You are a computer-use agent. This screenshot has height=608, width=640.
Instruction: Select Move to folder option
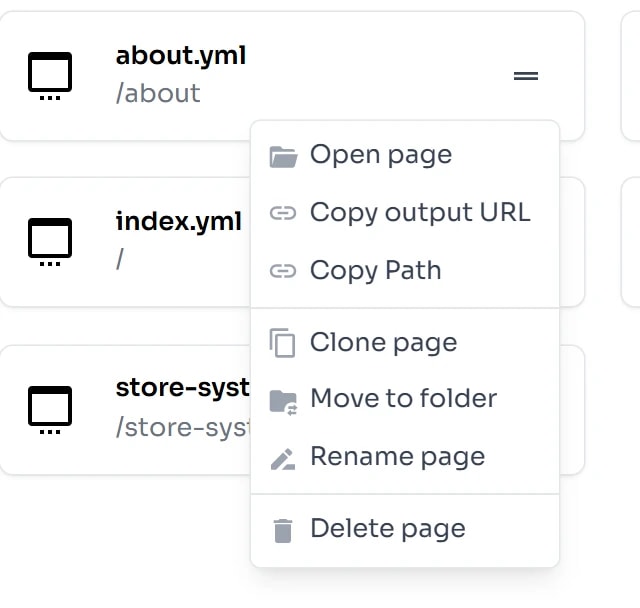coord(405,399)
